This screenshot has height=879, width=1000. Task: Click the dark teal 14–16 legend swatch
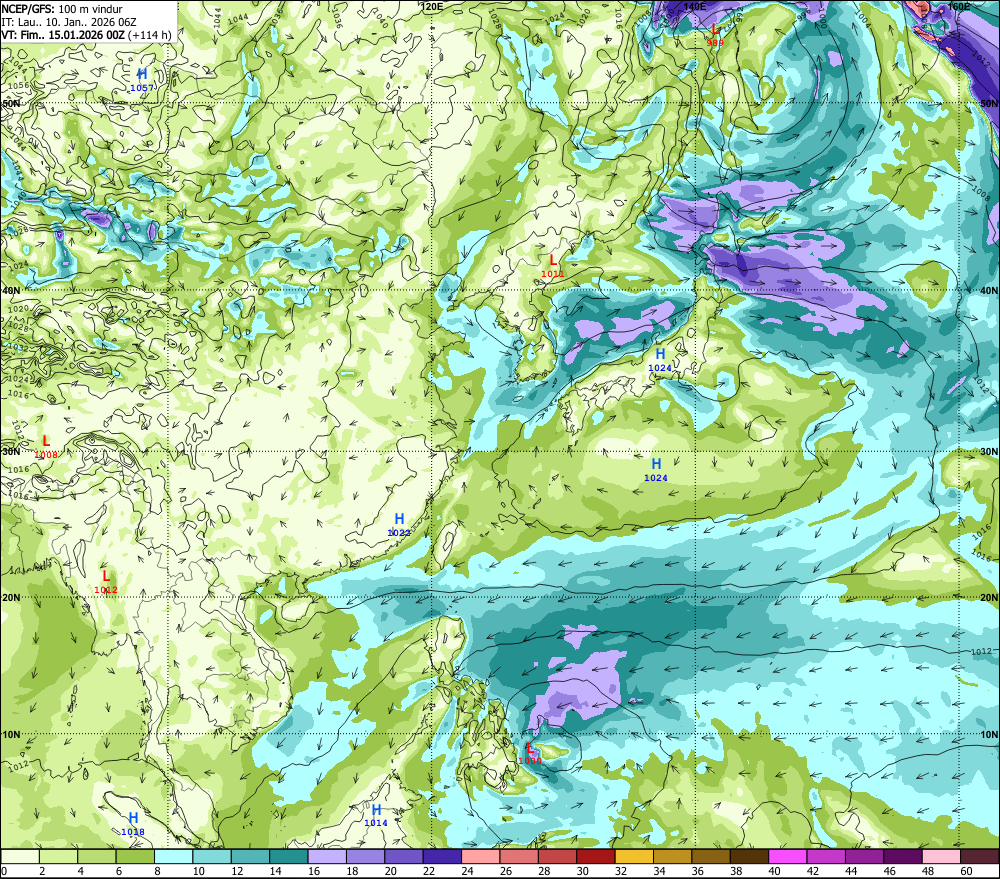289,857
